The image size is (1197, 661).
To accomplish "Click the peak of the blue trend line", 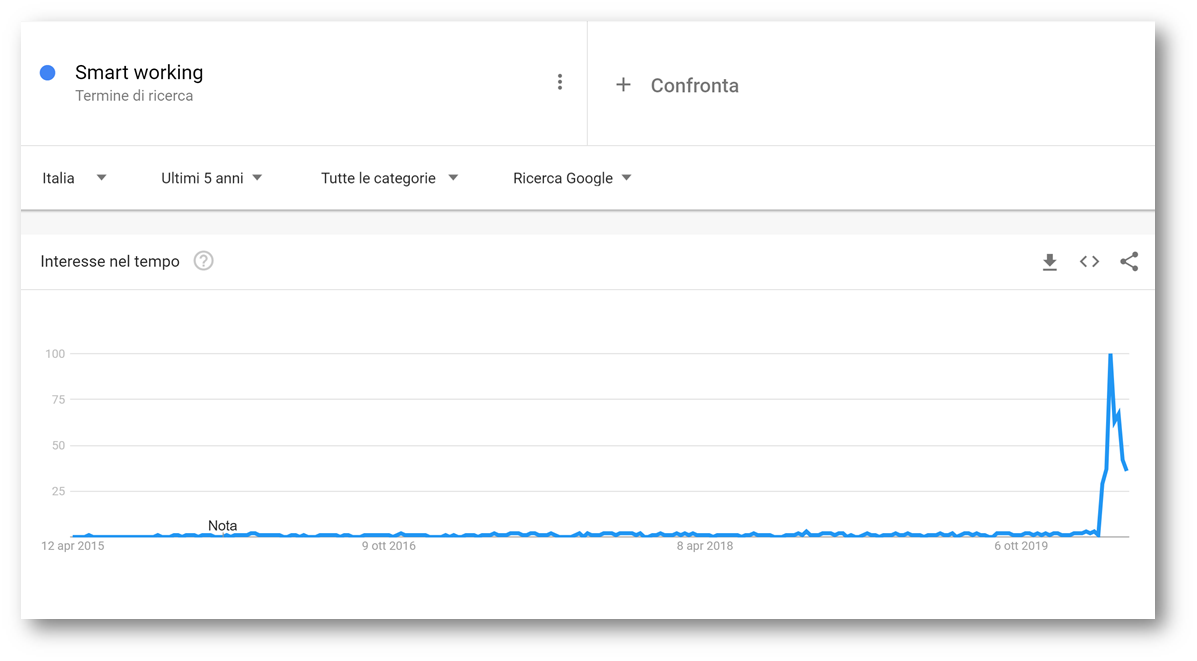I will pos(1110,355).
